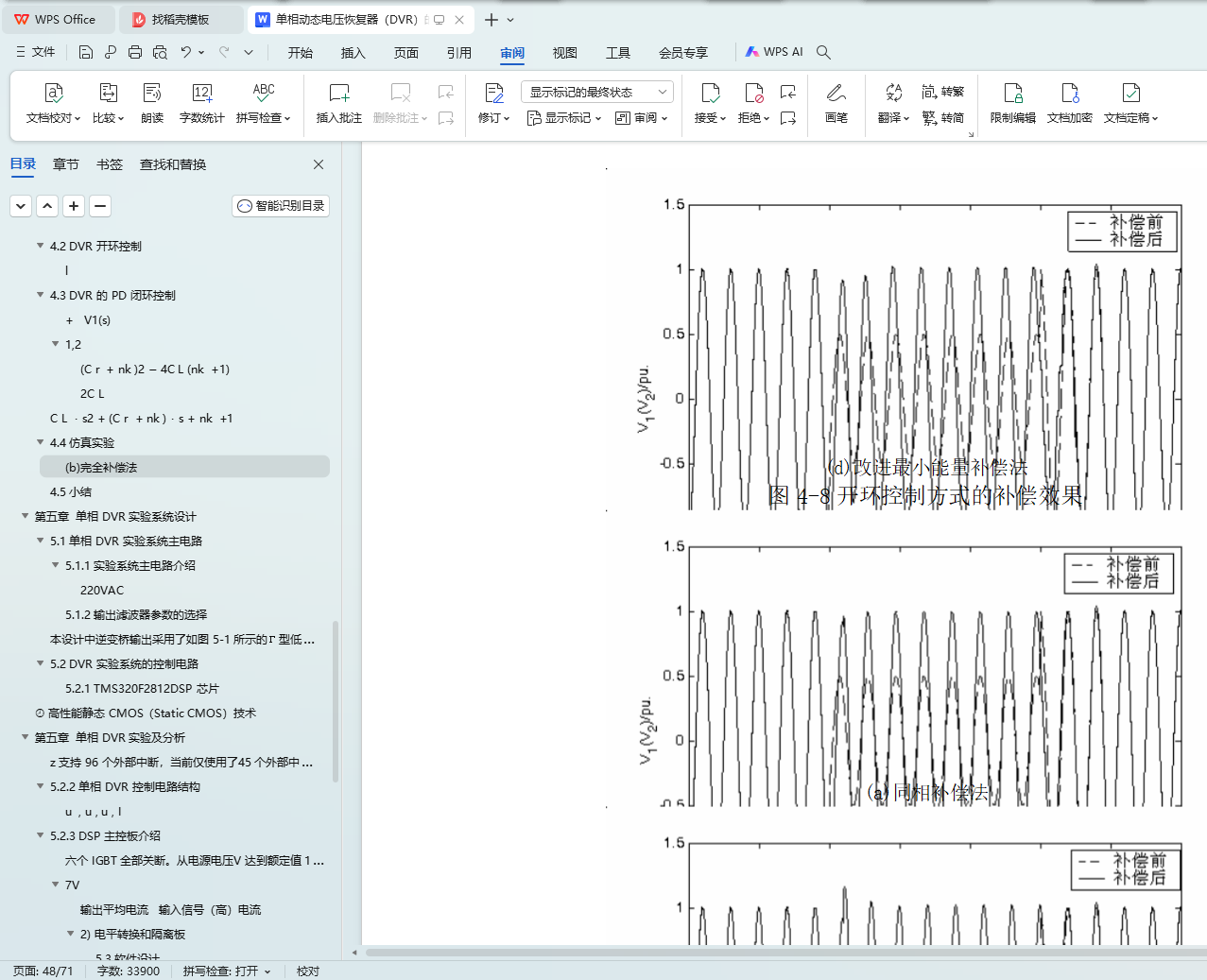Click the Restrict Editing (限制编辑) icon
The width and height of the screenshot is (1207, 980).
point(1012,94)
